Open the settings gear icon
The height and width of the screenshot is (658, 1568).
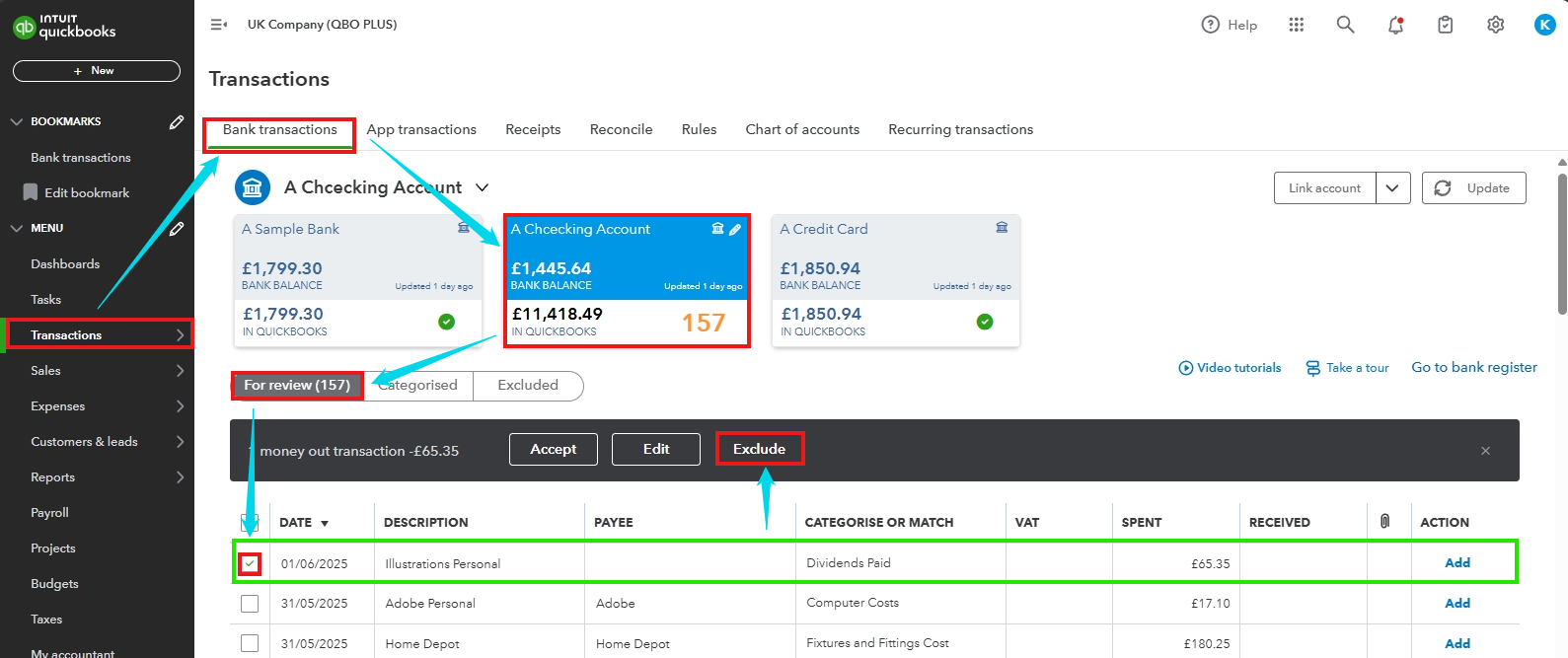[x=1495, y=25]
